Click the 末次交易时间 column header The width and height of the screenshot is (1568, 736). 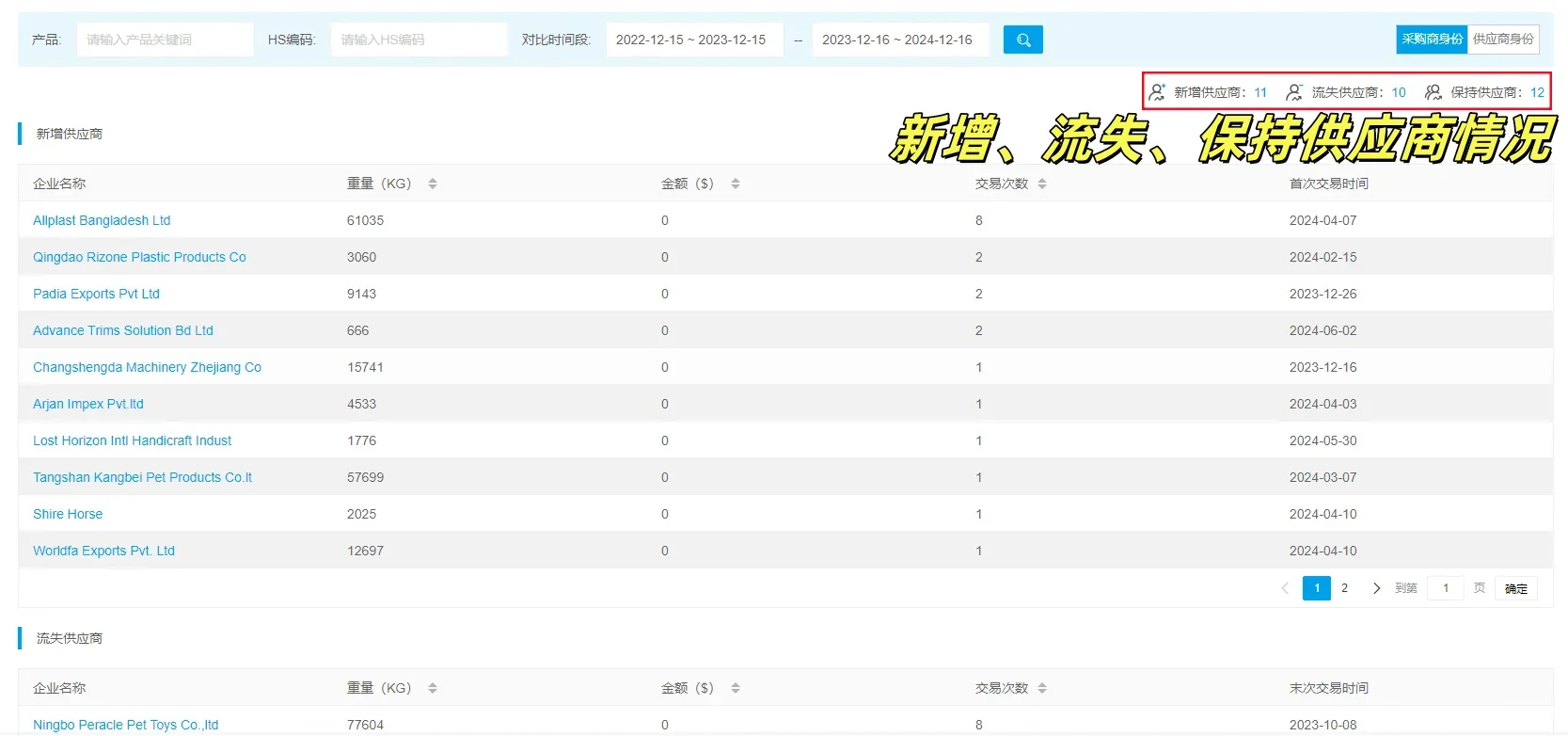point(1328,688)
